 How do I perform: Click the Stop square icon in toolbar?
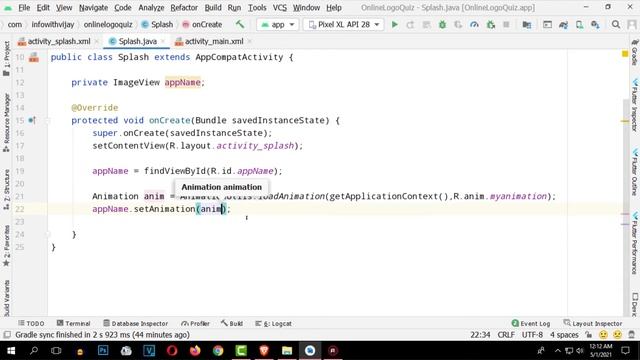[x=506, y=24]
